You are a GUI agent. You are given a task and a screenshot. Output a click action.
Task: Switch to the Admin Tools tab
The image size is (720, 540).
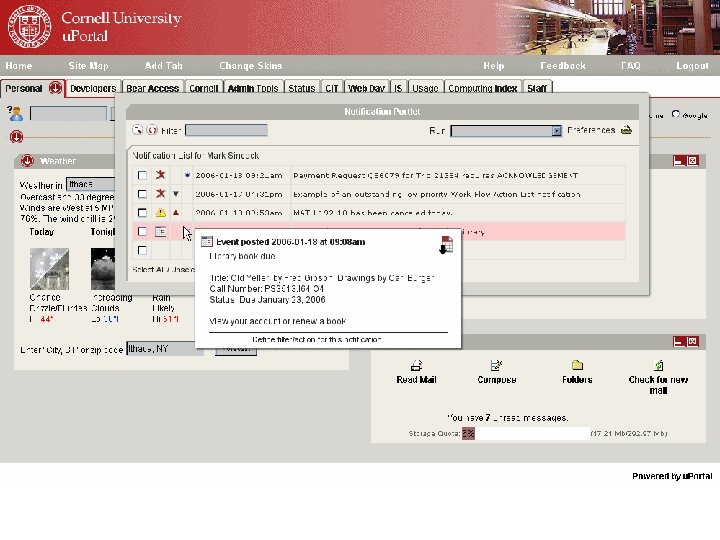(253, 88)
